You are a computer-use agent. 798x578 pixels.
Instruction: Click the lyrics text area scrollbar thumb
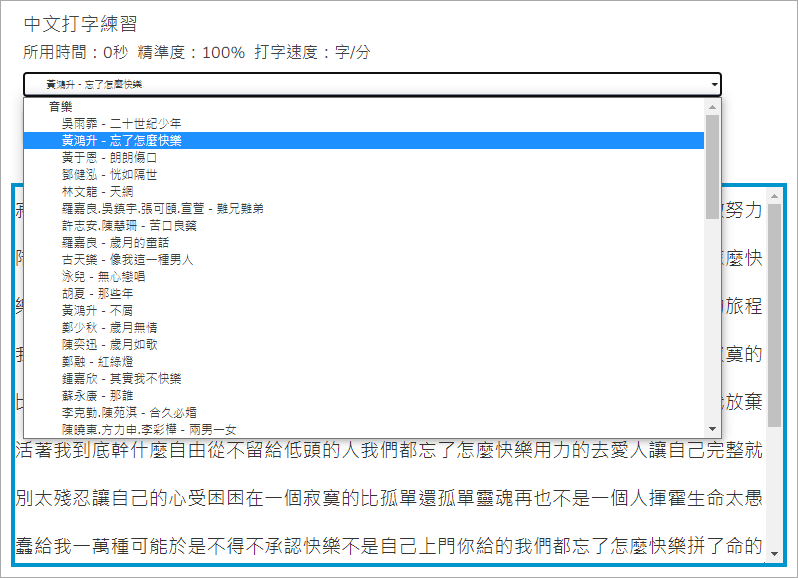coord(775,315)
